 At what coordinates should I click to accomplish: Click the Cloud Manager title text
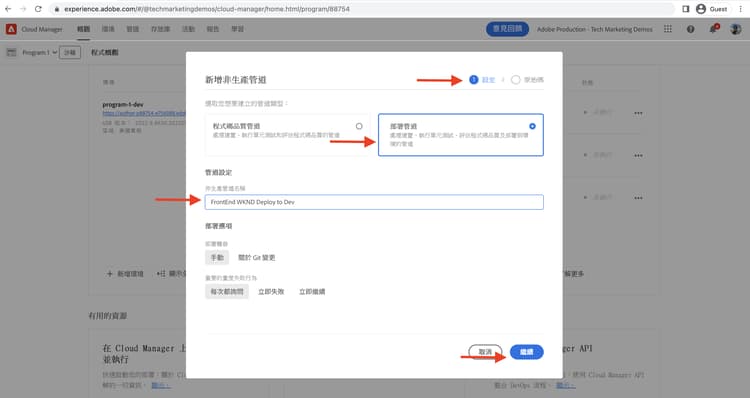[42, 29]
